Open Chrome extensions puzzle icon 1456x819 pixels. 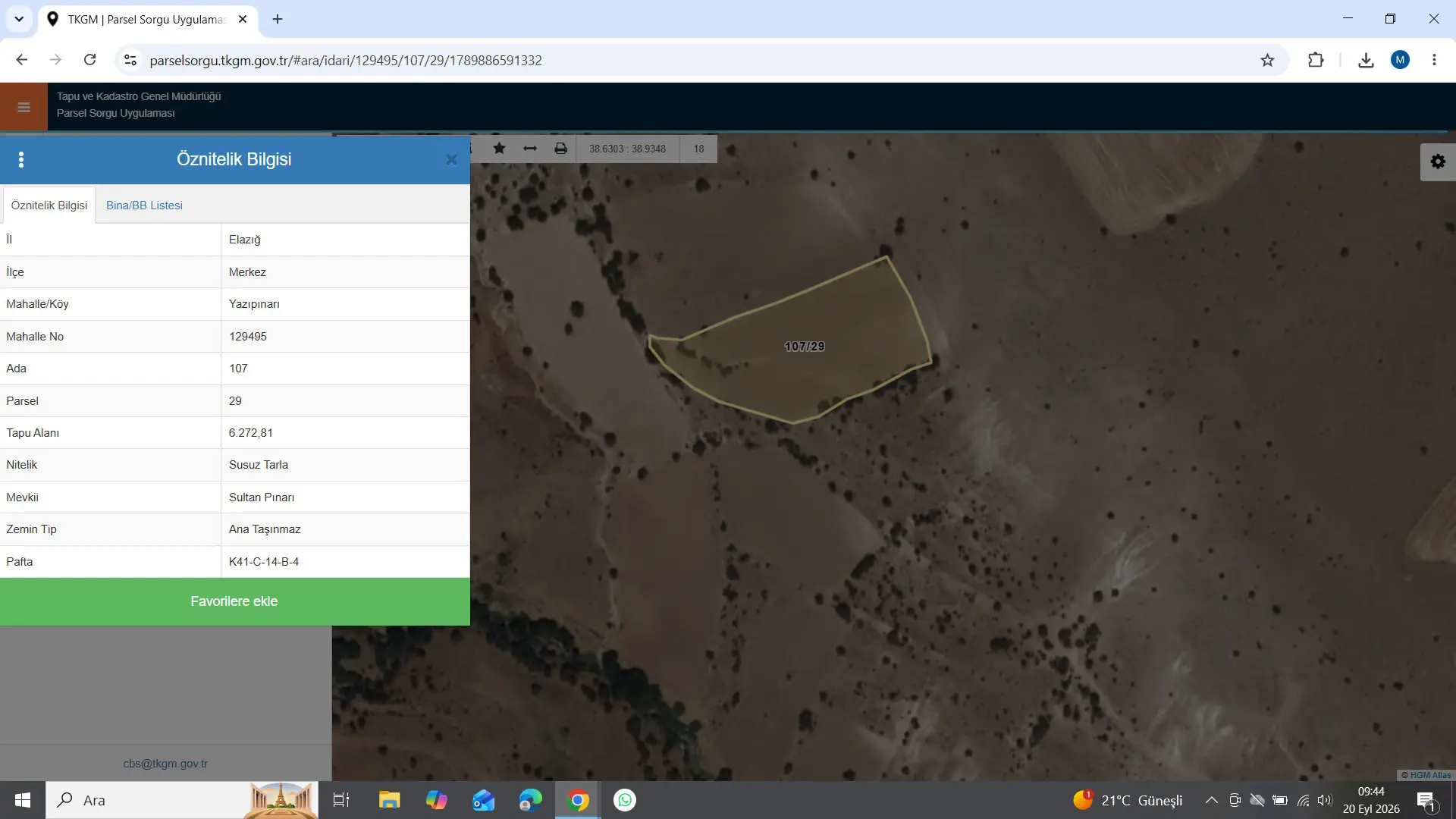(x=1316, y=60)
